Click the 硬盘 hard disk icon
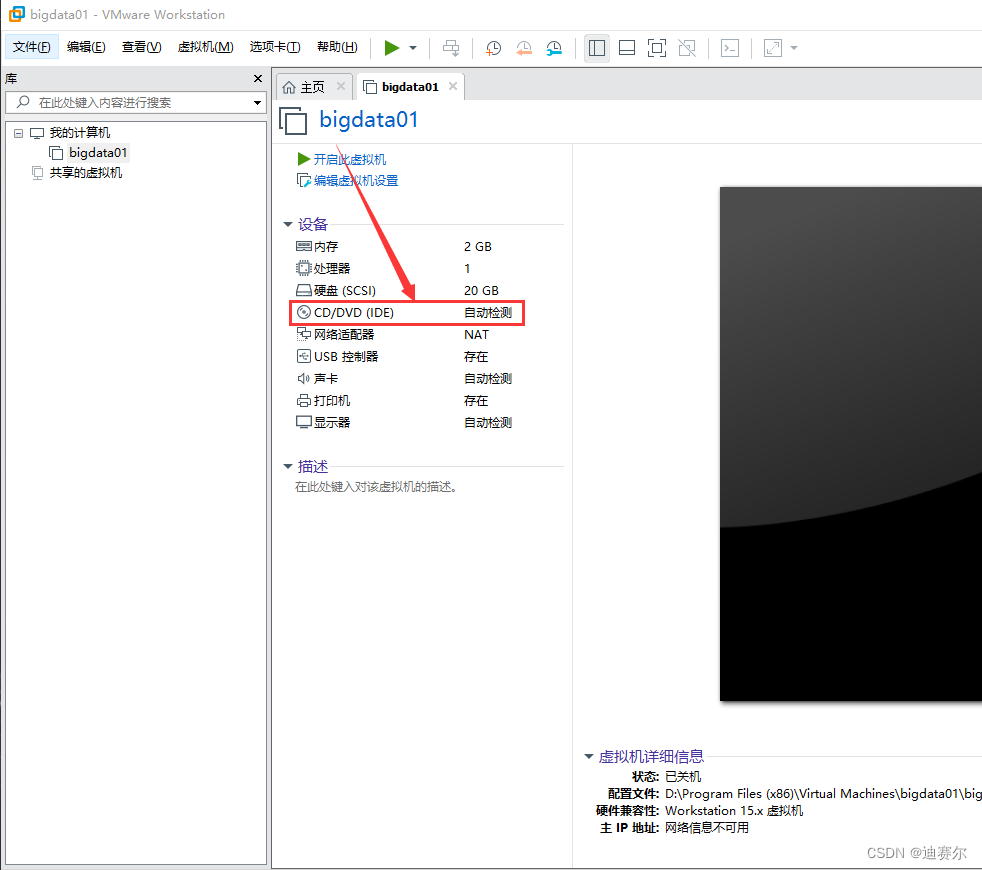The image size is (982, 870). pos(304,290)
